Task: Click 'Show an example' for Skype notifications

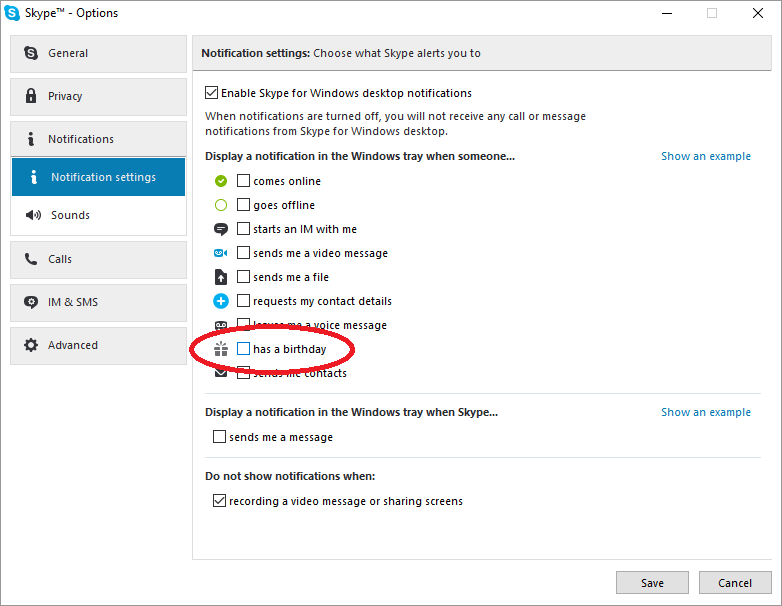Action: point(706,412)
